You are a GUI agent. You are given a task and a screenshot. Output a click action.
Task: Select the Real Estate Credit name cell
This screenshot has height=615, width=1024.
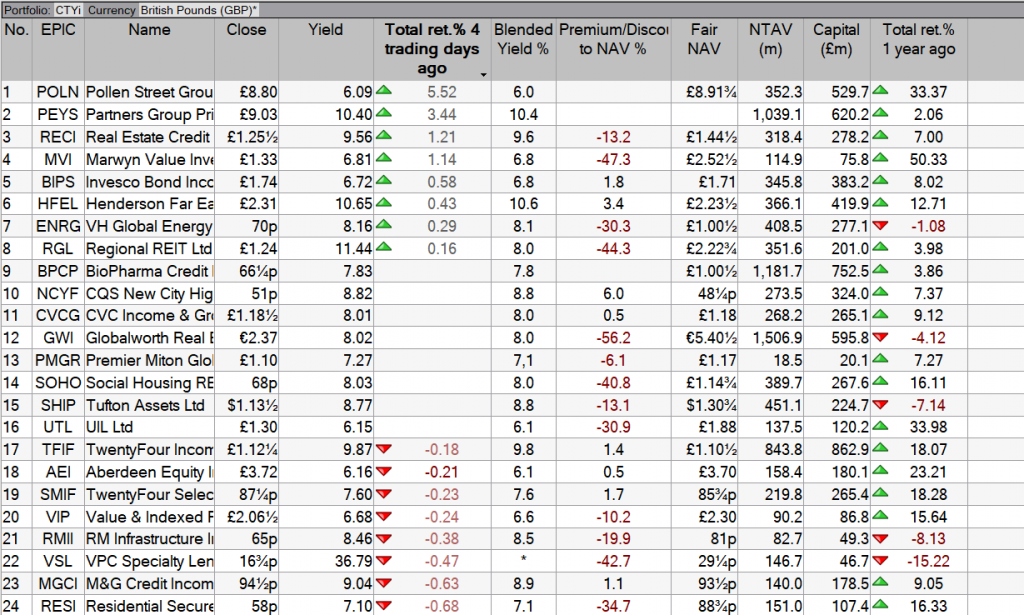150,137
